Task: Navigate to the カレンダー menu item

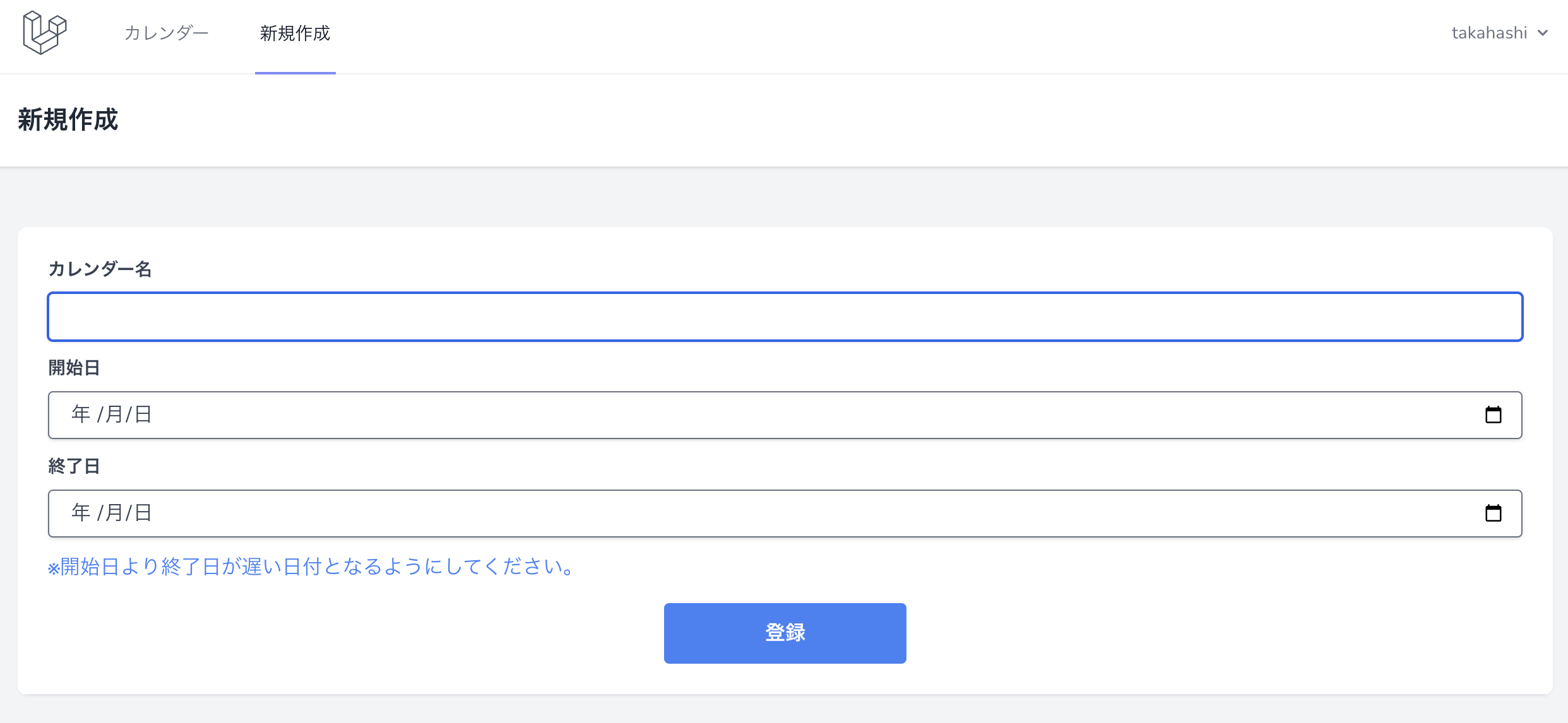Action: (167, 32)
